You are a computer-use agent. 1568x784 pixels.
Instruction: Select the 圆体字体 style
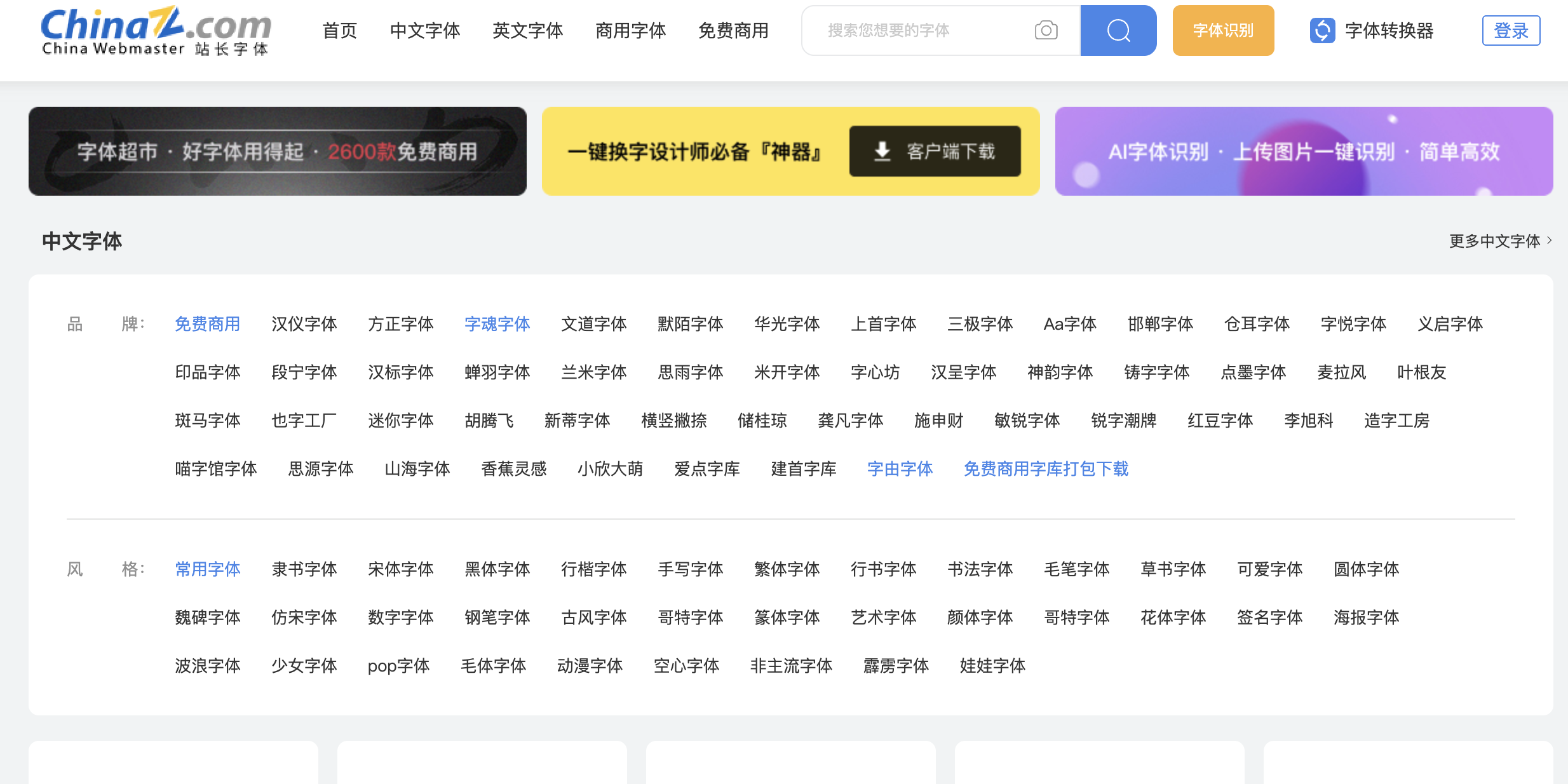pos(1367,569)
